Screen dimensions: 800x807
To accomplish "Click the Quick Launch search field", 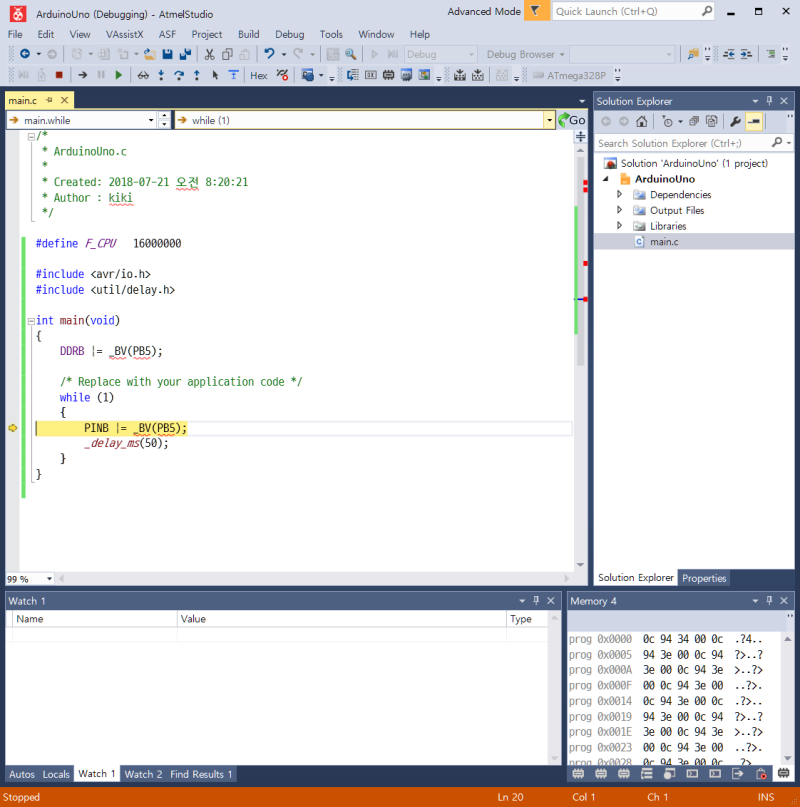I will coord(633,11).
